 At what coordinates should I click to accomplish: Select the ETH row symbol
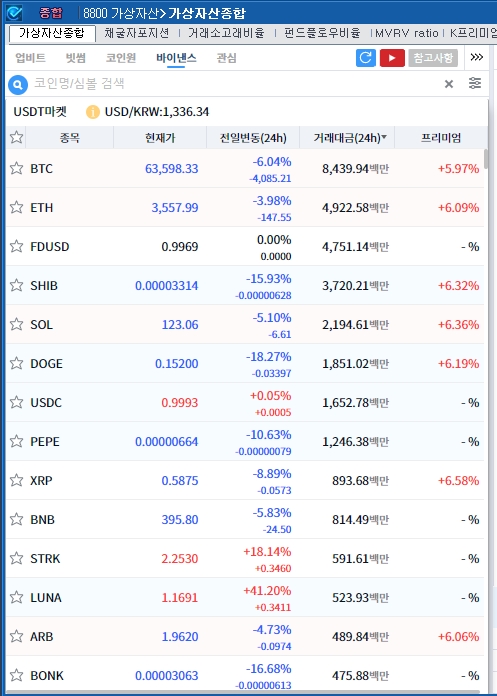click(41, 207)
